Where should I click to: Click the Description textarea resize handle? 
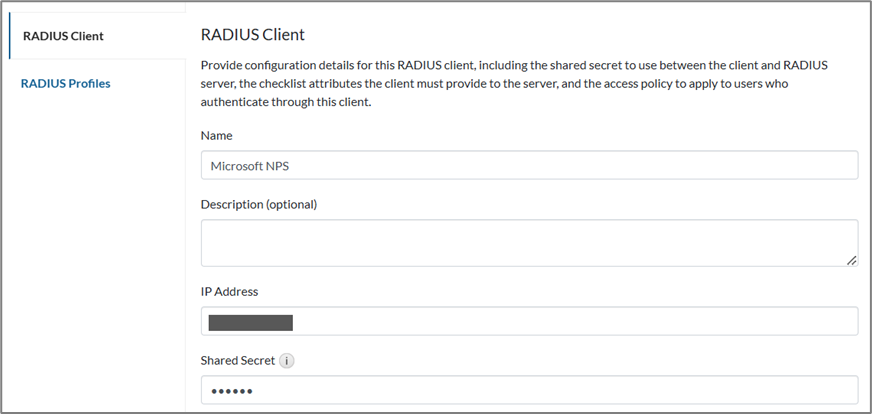(x=851, y=260)
